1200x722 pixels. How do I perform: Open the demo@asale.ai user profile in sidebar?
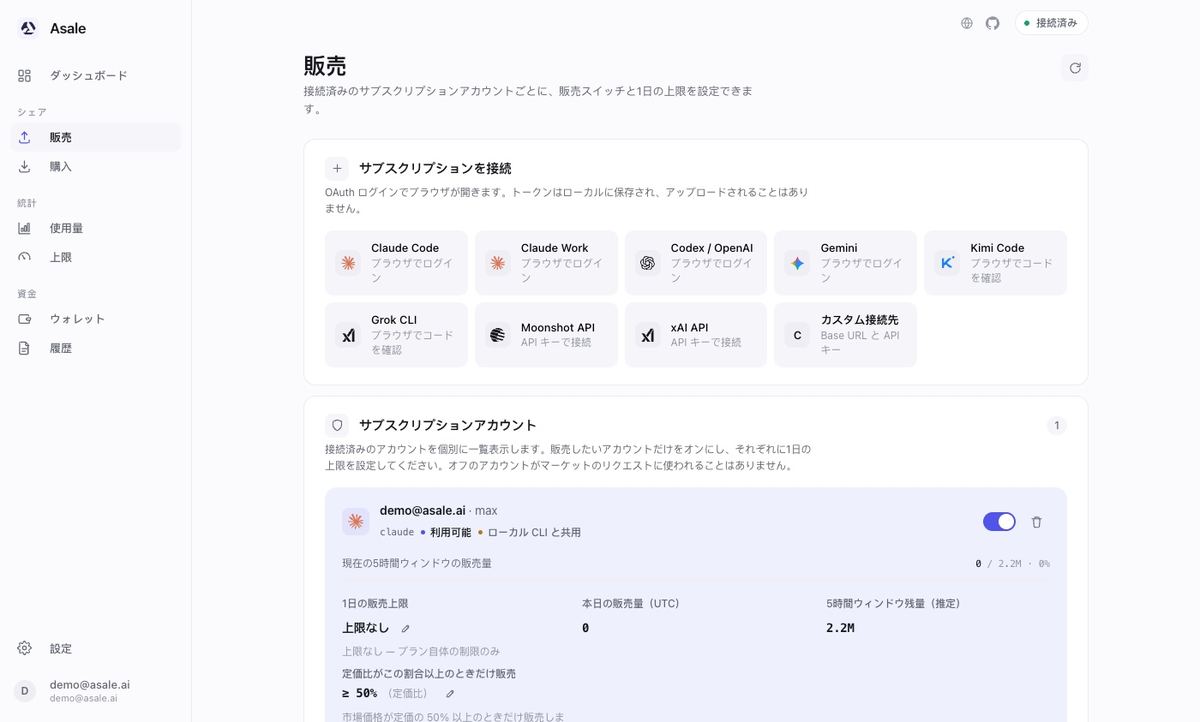click(x=96, y=691)
